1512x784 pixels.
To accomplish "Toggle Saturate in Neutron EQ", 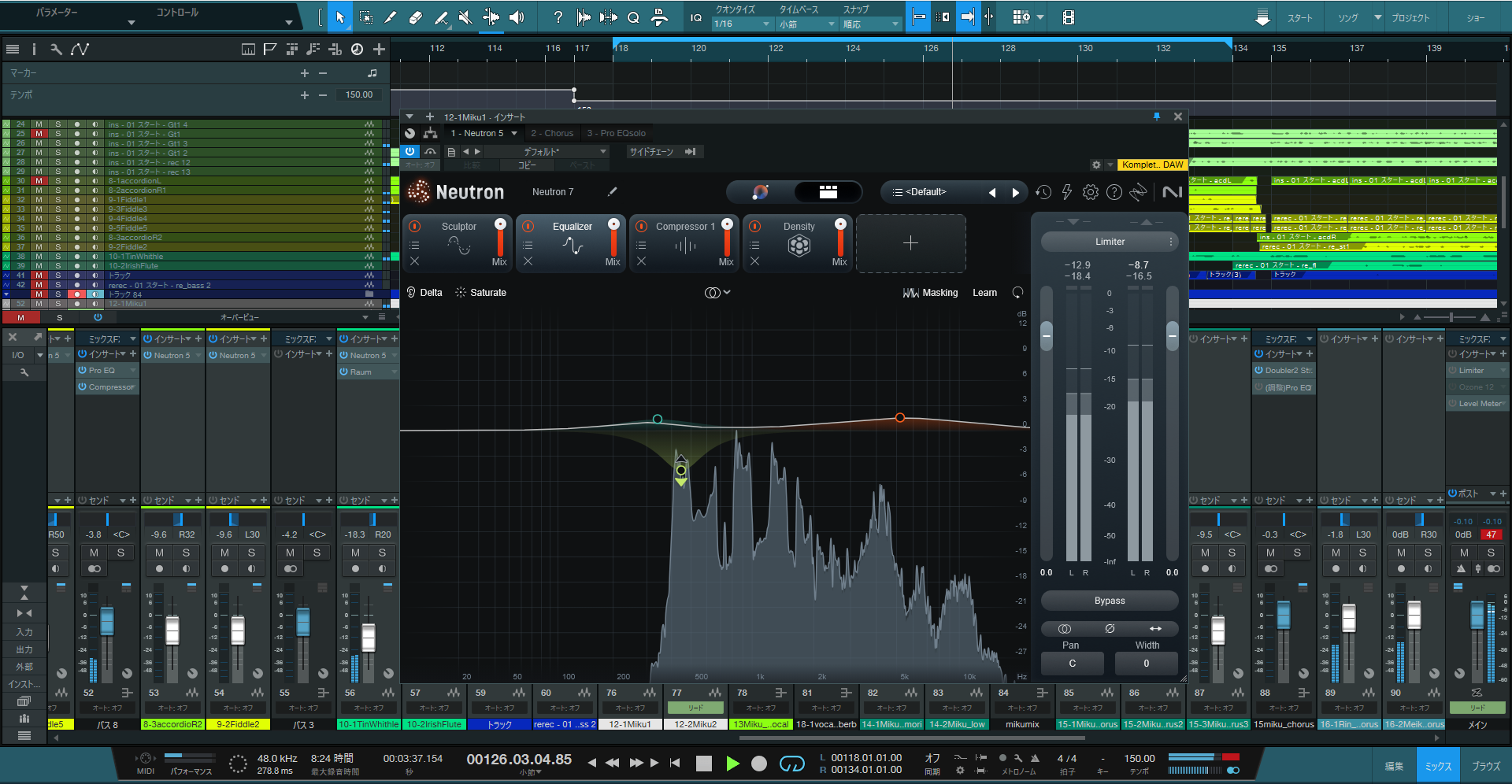I will [480, 293].
